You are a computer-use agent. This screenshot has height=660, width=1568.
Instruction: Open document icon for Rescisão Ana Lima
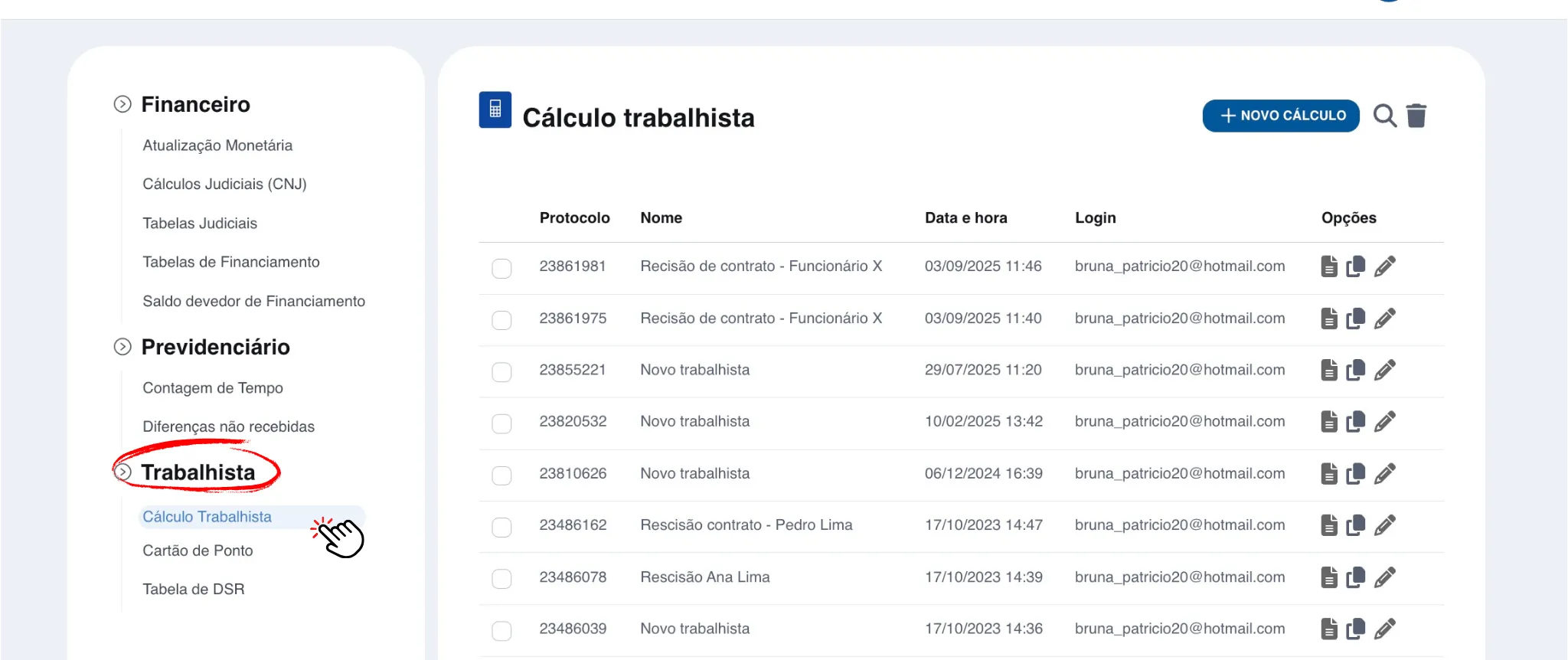point(1329,577)
